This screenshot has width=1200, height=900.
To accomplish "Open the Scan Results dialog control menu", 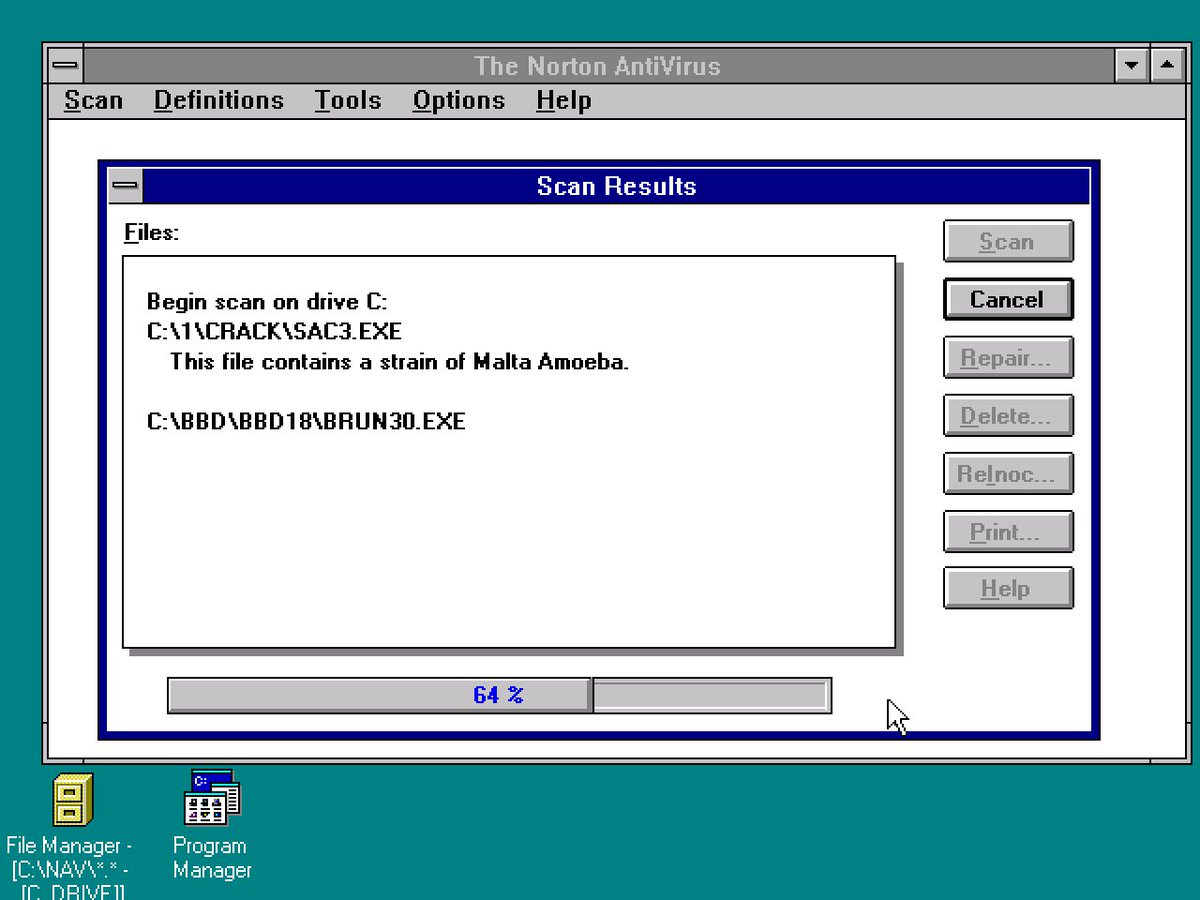I will coord(126,186).
